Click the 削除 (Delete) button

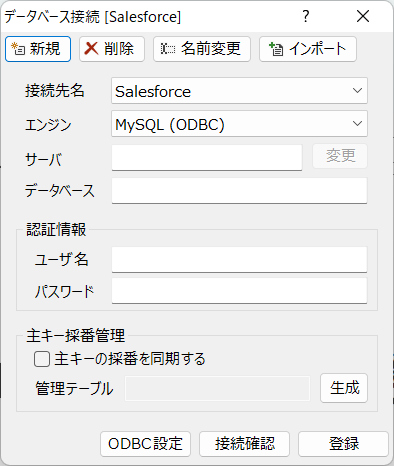tap(112, 49)
